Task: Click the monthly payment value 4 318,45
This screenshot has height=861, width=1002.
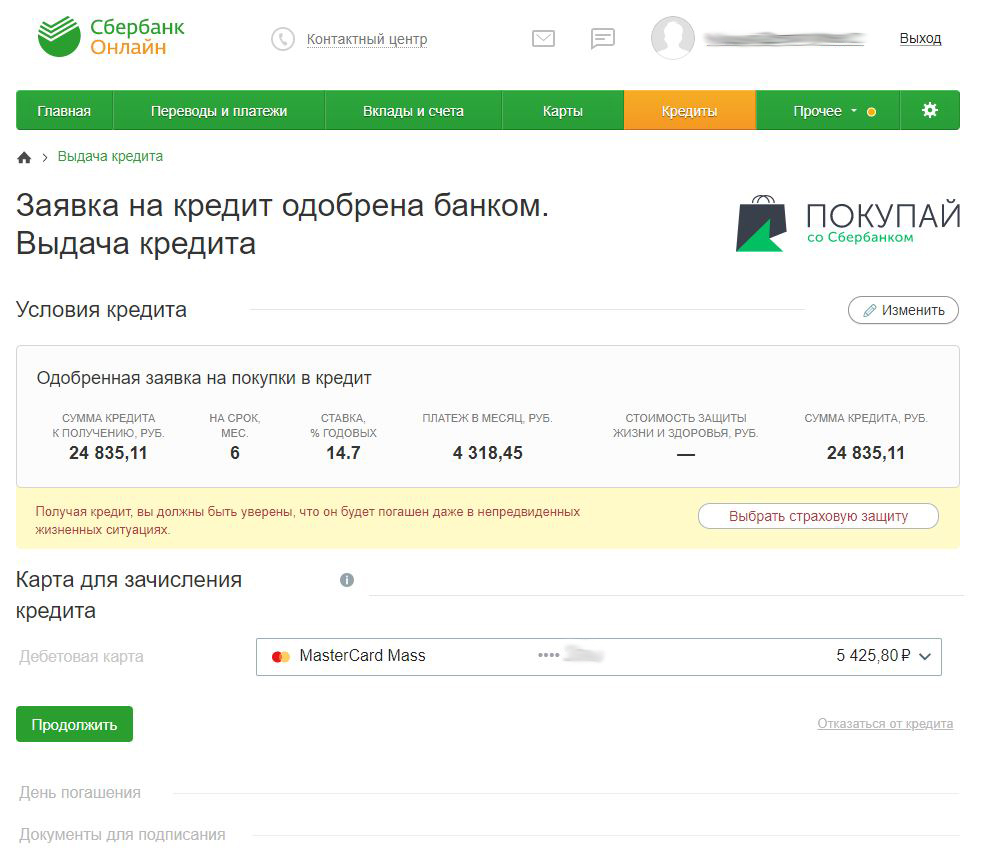Action: tap(488, 453)
